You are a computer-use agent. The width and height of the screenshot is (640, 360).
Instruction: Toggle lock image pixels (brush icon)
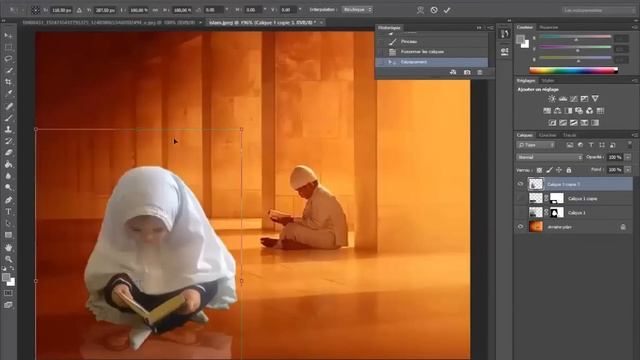pos(549,170)
